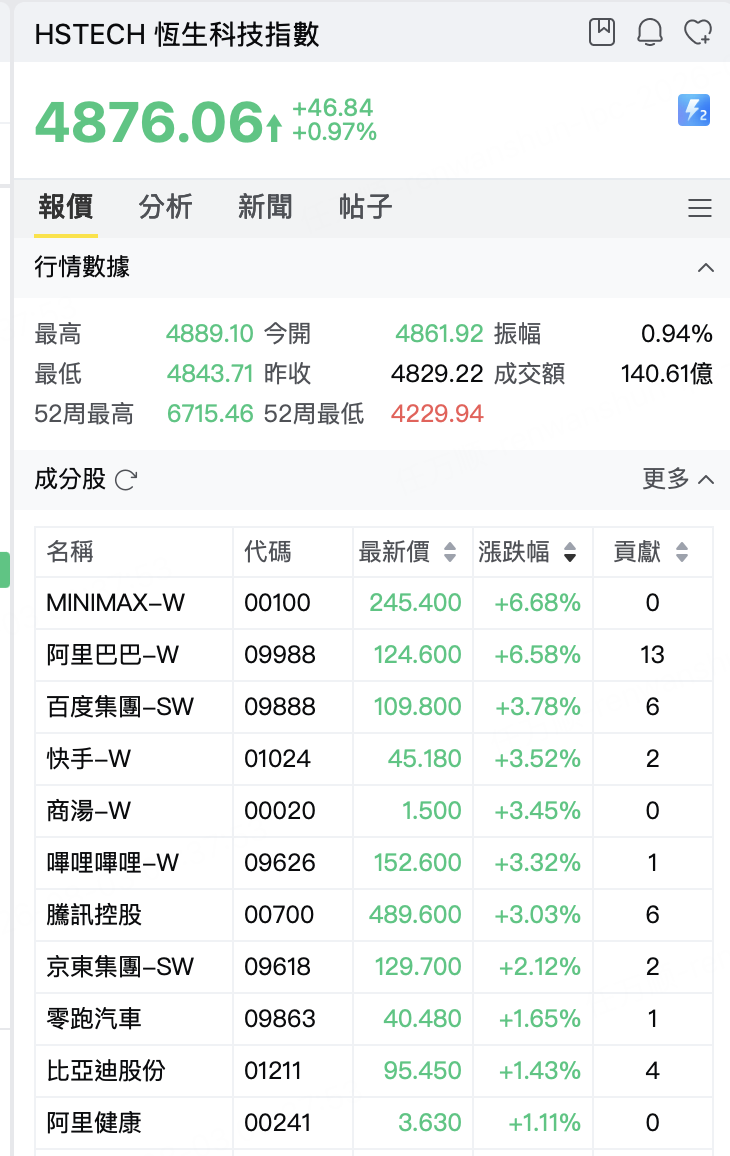Switch to the 分析 tab
This screenshot has width=730, height=1156.
[165, 207]
